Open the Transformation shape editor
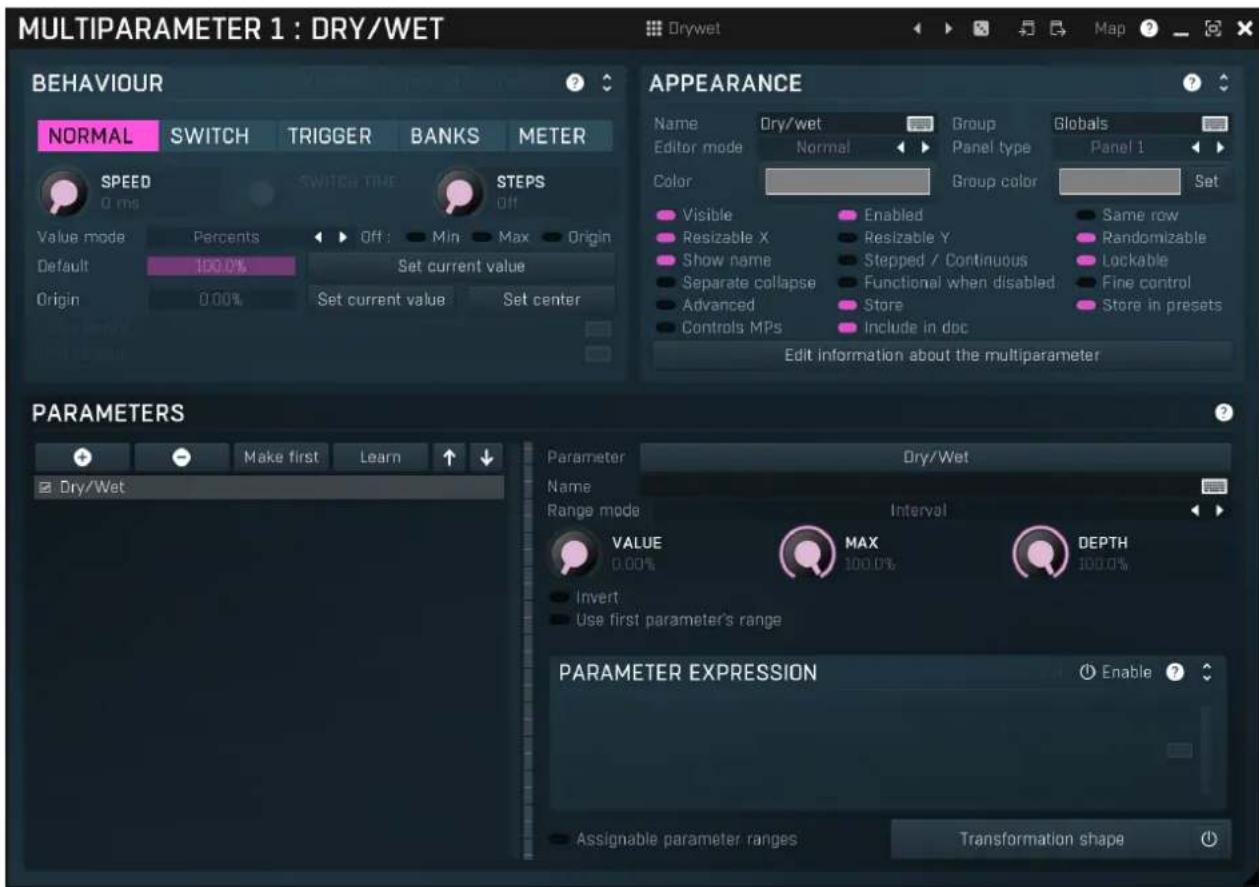 click(1042, 840)
